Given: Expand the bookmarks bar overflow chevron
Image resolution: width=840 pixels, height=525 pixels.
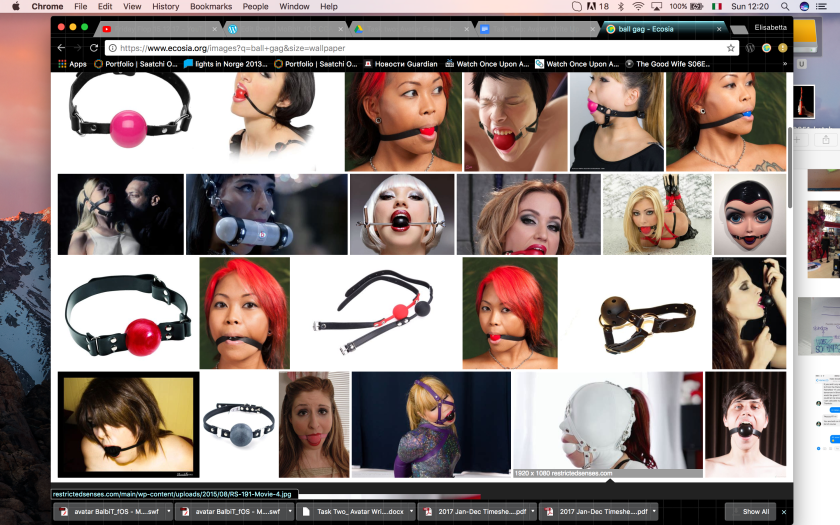Looking at the screenshot, I should [785, 64].
